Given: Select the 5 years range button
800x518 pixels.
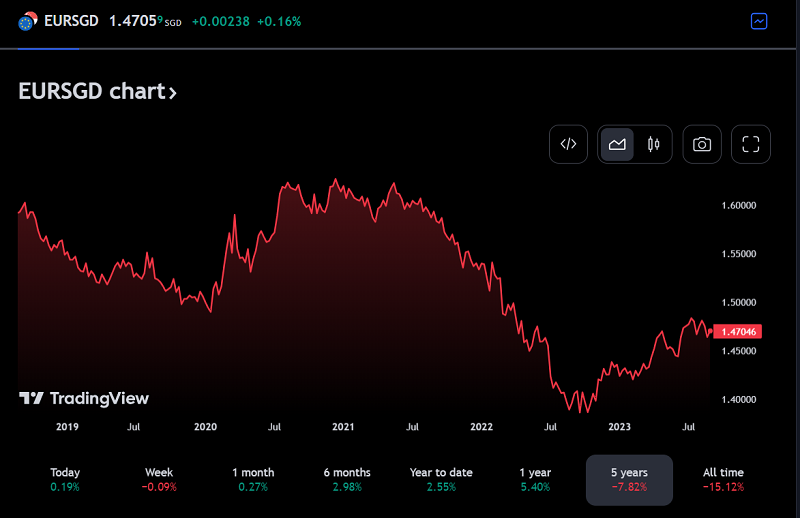Looking at the screenshot, I should coord(629,480).
